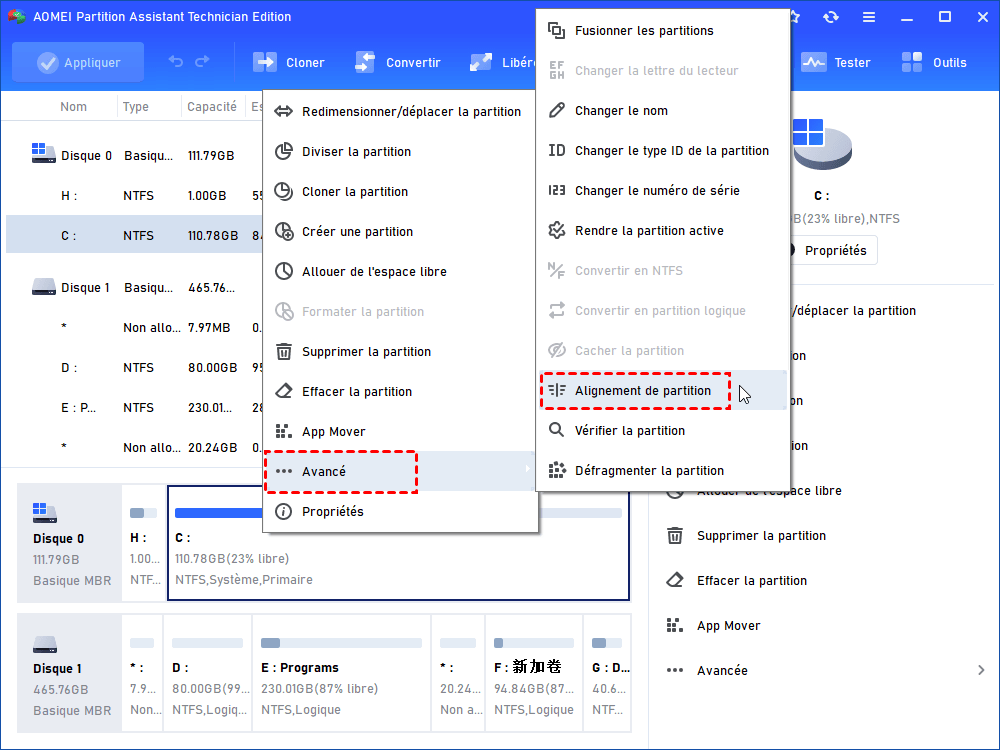Select the E: P... 230.01 partition row
The width and height of the screenshot is (1000, 750).
pos(134,408)
